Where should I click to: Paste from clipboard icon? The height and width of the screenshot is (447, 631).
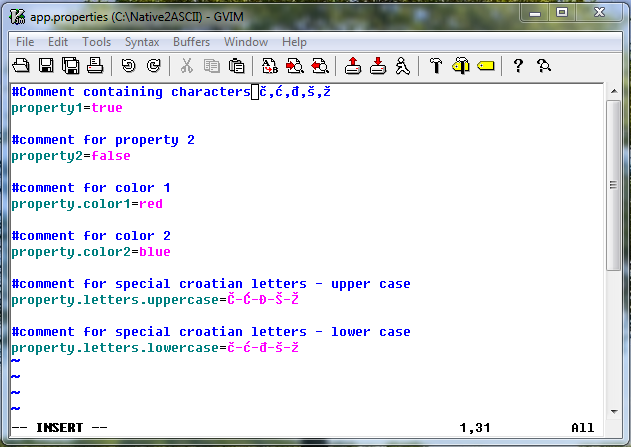[x=236, y=66]
